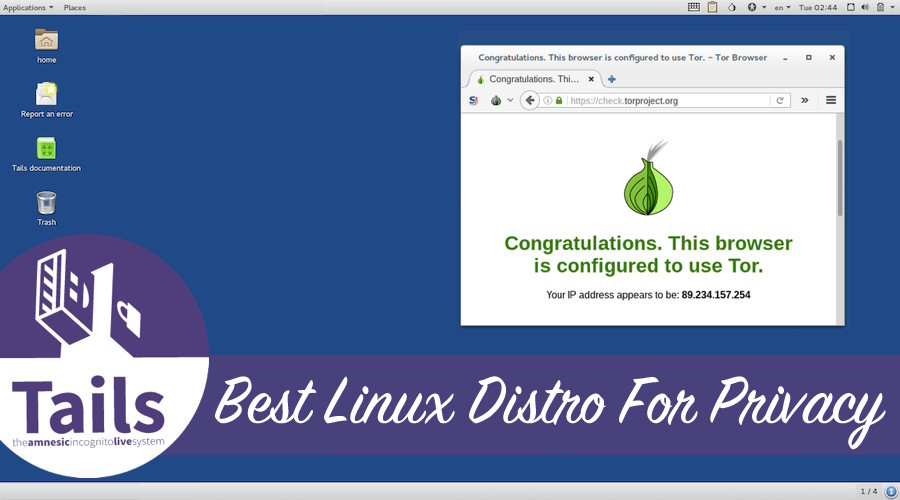
Task: Click the clipboard applet icon in top bar
Action: [712, 7]
